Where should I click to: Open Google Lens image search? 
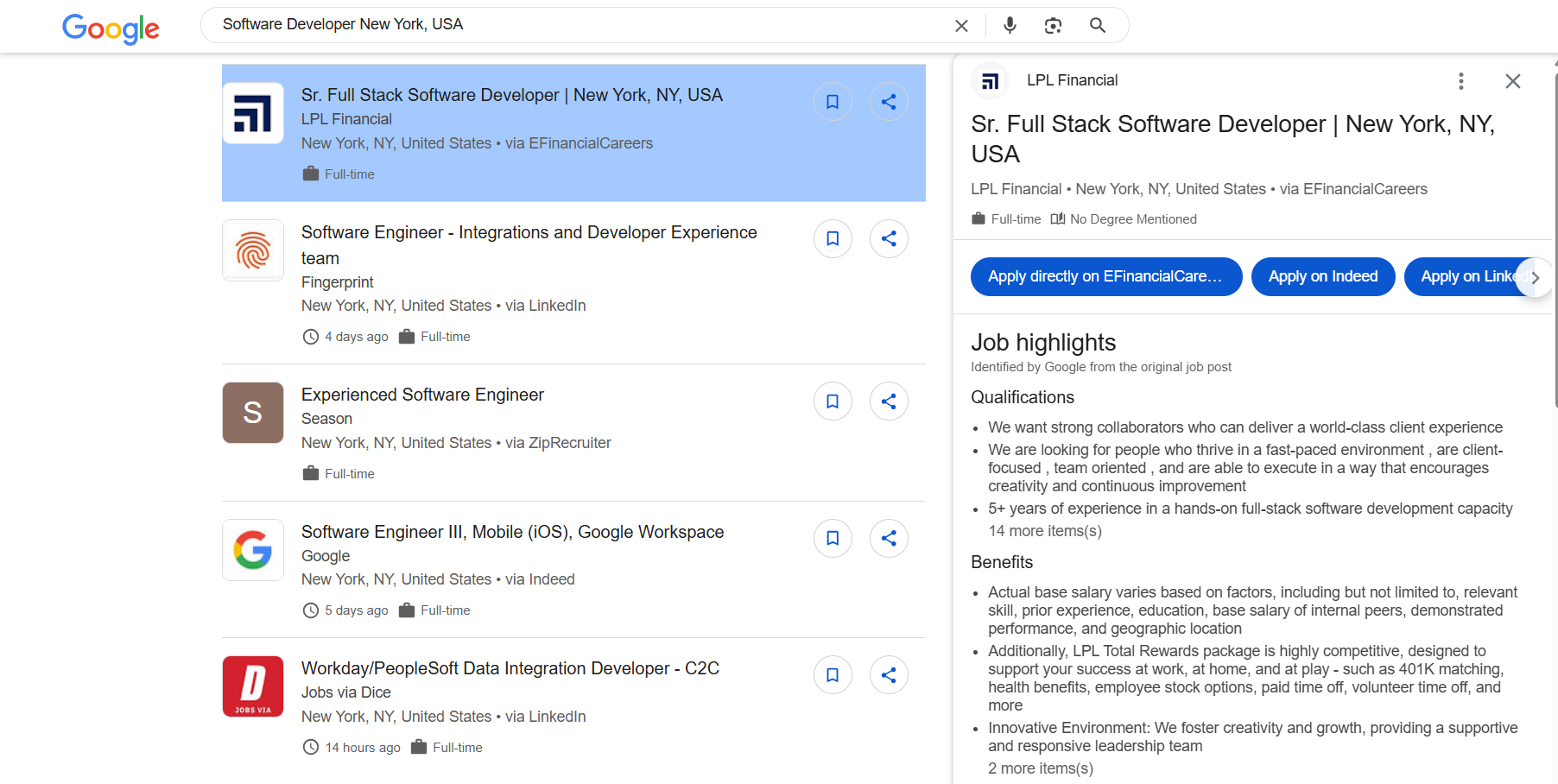tap(1053, 25)
